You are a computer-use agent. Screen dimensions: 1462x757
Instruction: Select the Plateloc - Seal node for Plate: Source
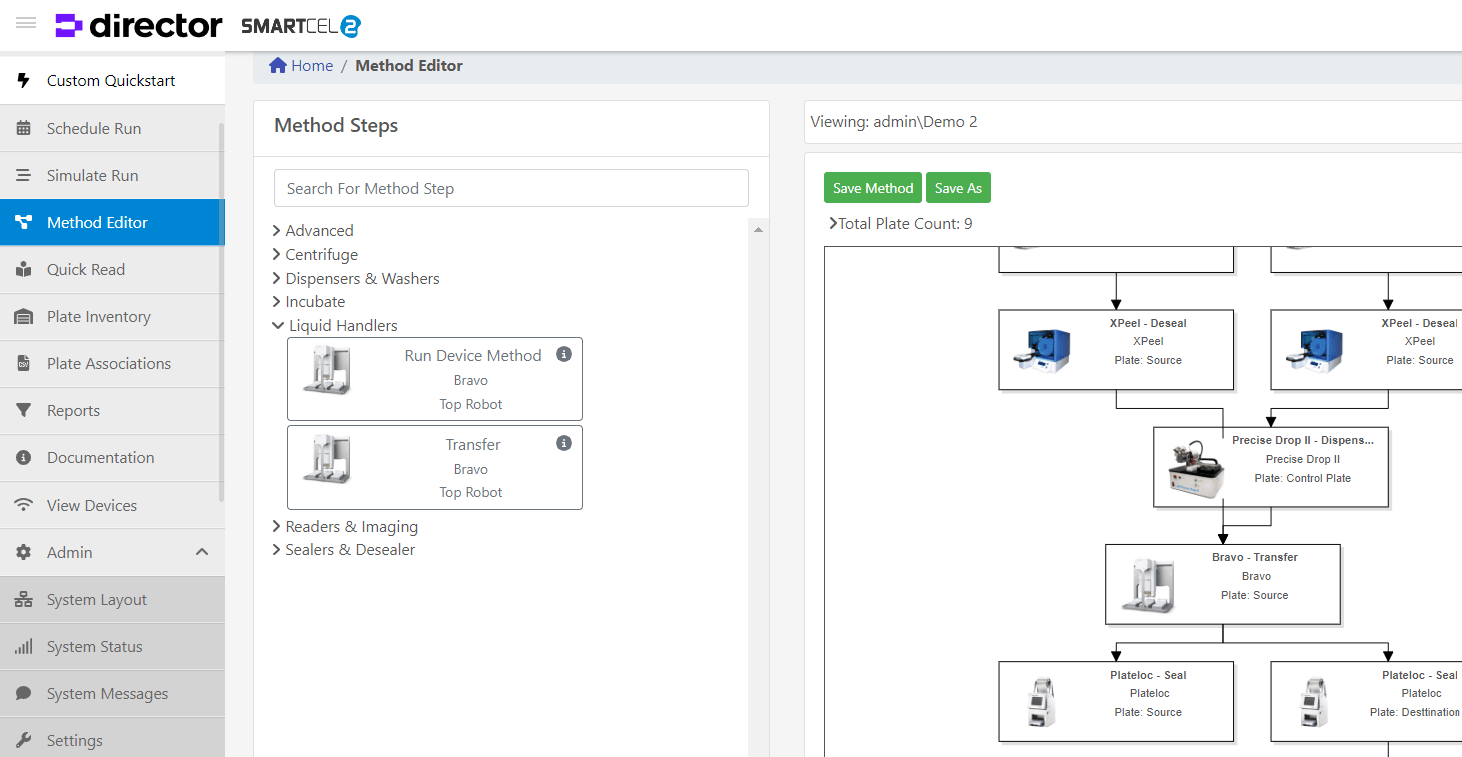click(x=1116, y=701)
